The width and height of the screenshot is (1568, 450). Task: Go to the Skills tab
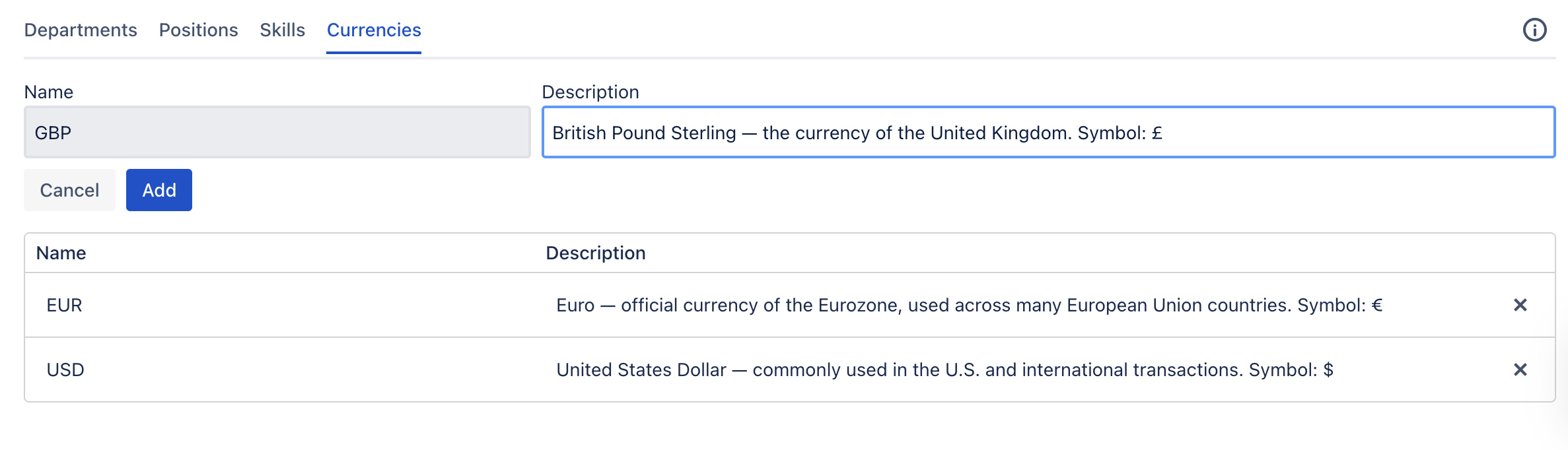[x=282, y=30]
